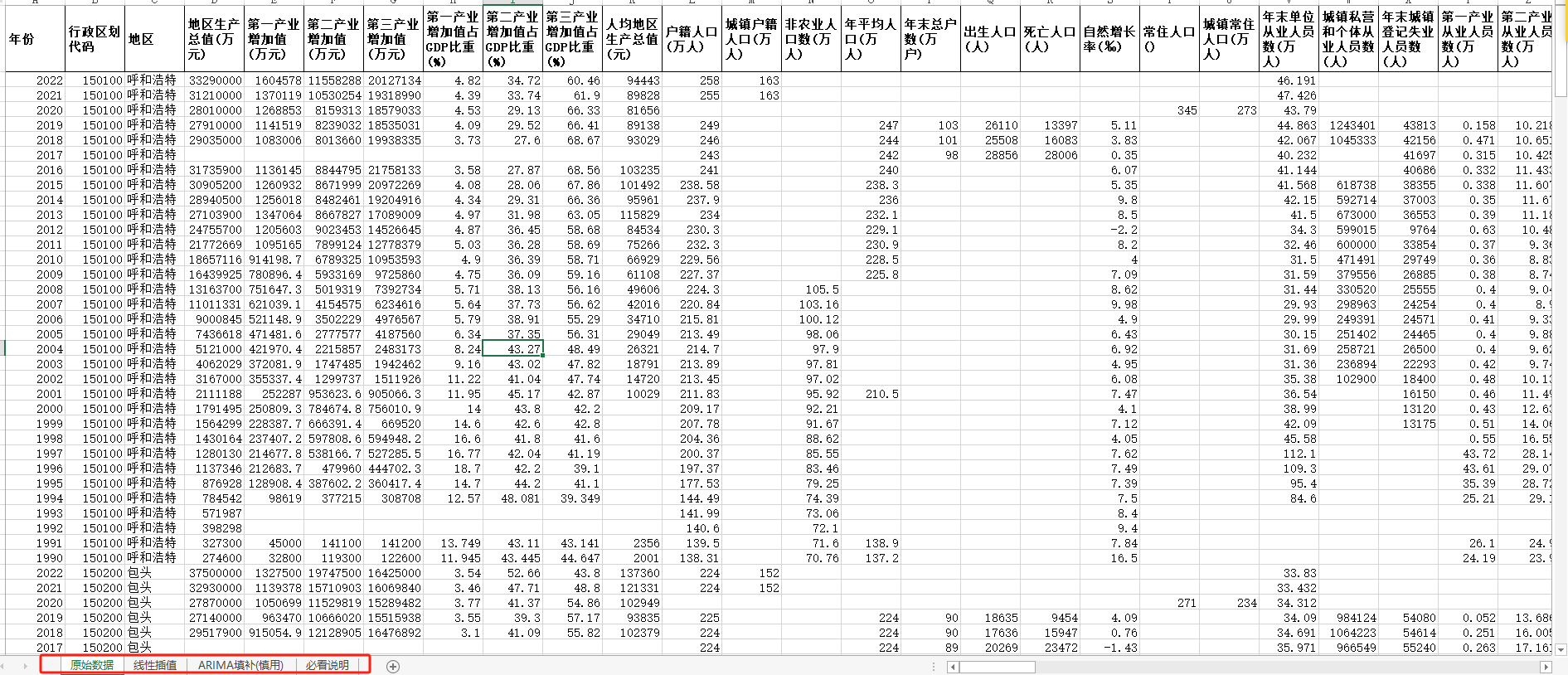Select 第二产业增加值 cell 19747500 for 包头 2022

(x=333, y=573)
